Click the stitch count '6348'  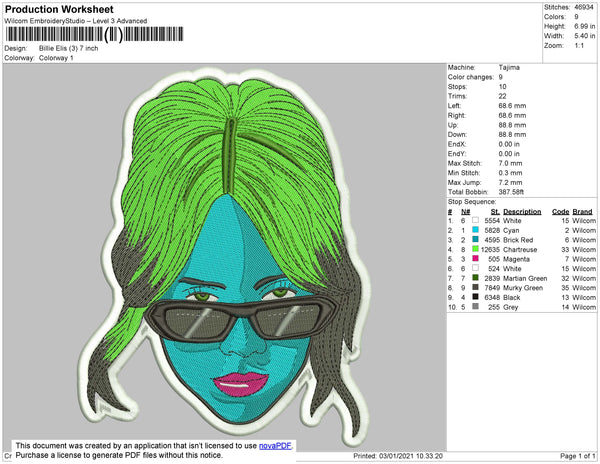[x=492, y=297]
